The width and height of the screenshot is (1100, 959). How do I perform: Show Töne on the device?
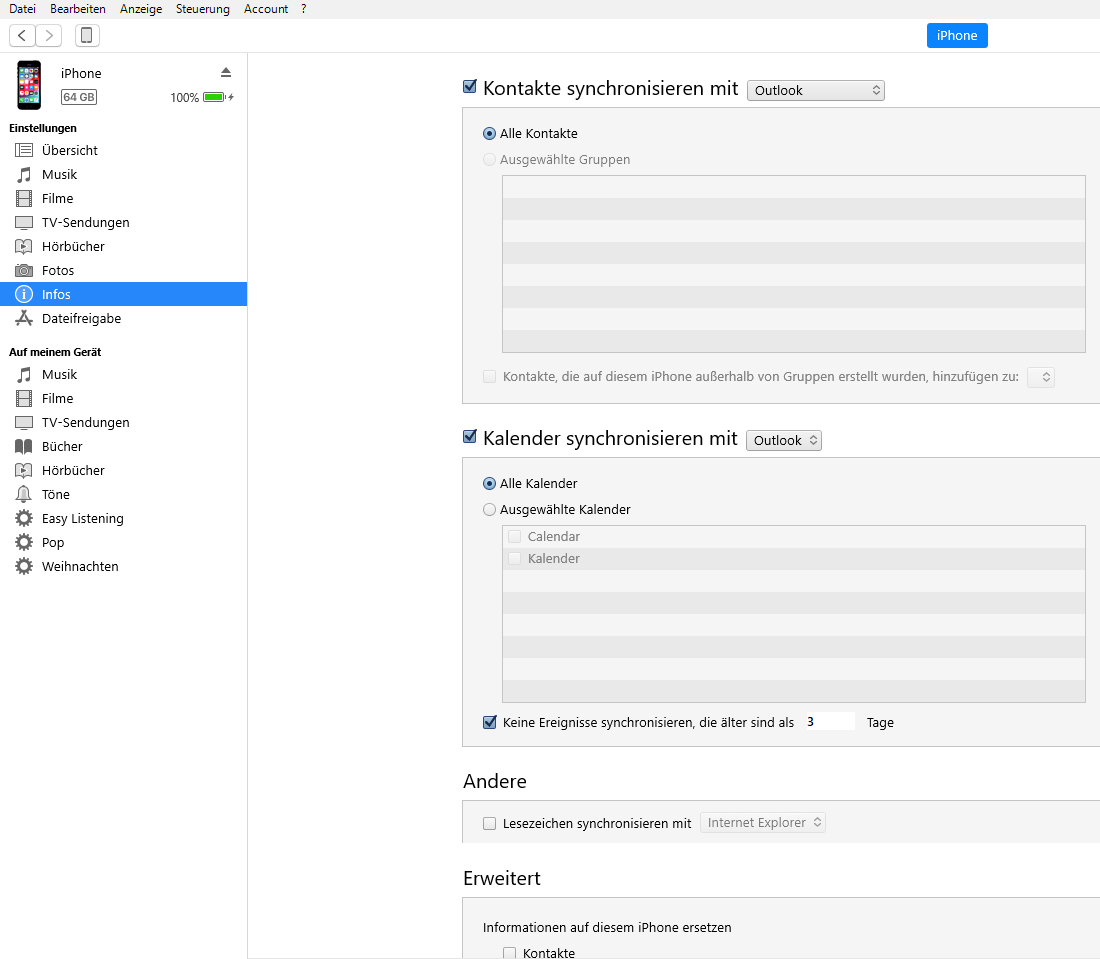click(123, 495)
